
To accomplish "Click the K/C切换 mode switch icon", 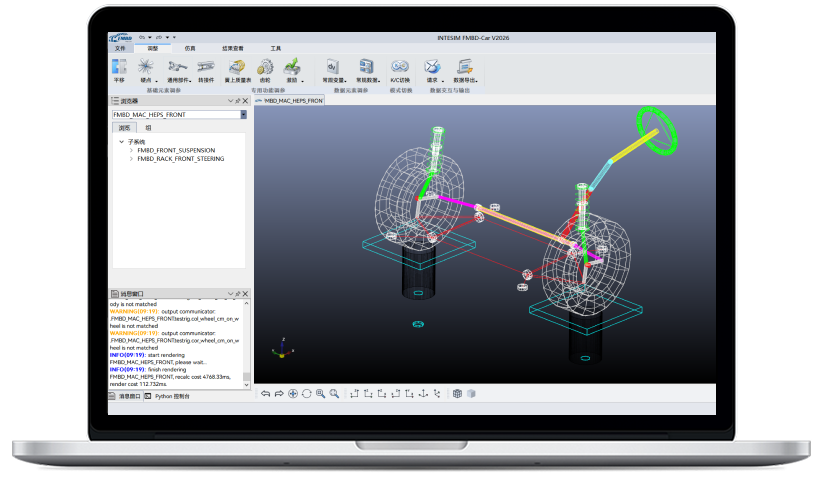I will [400, 70].
